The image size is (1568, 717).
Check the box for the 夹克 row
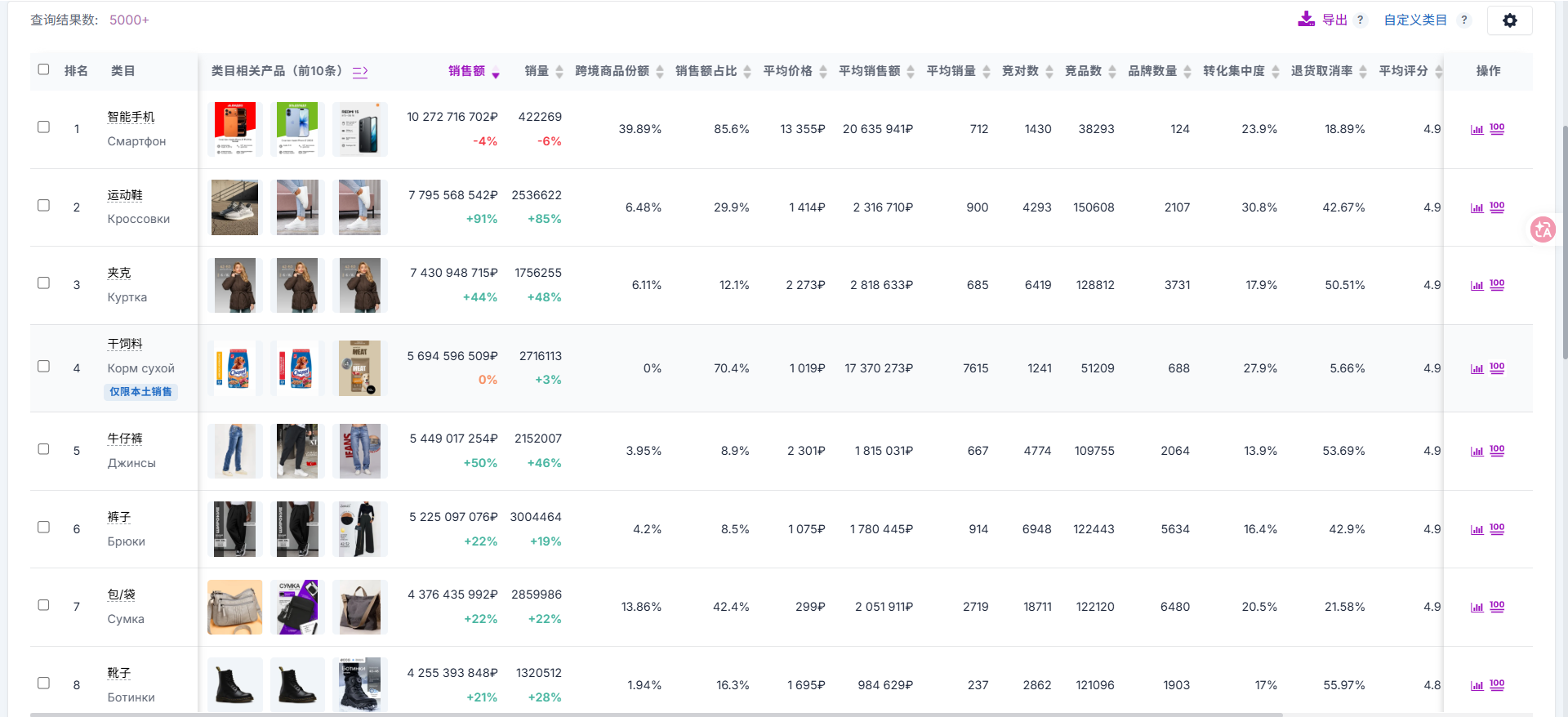click(x=44, y=283)
